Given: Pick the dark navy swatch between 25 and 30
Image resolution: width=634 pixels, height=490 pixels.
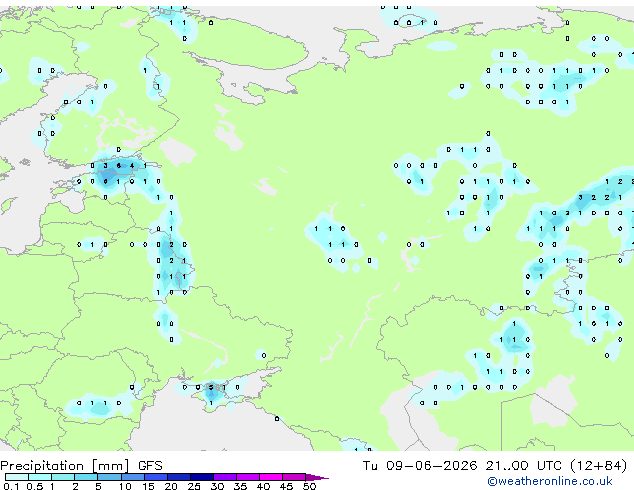Looking at the screenshot, I should 202,477.
